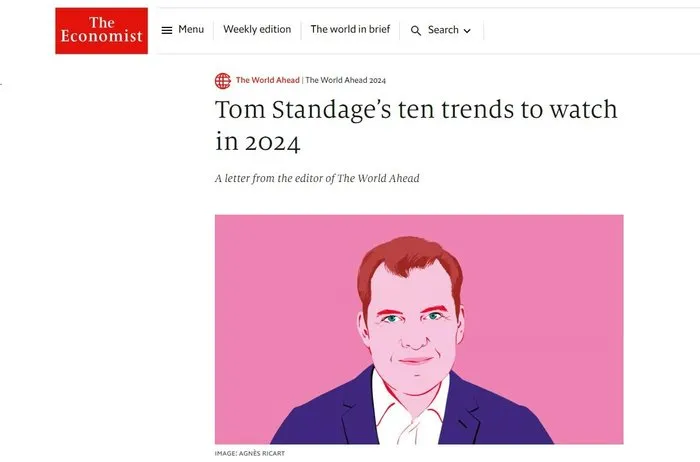Click the 'IMAGE: AGNÈS RICART' credit

pyautogui.click(x=252, y=454)
